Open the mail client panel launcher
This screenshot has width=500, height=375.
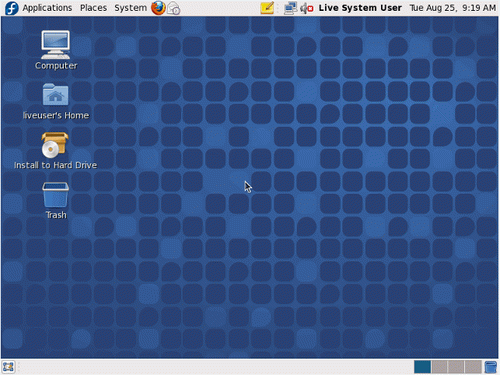pyautogui.click(x=174, y=8)
